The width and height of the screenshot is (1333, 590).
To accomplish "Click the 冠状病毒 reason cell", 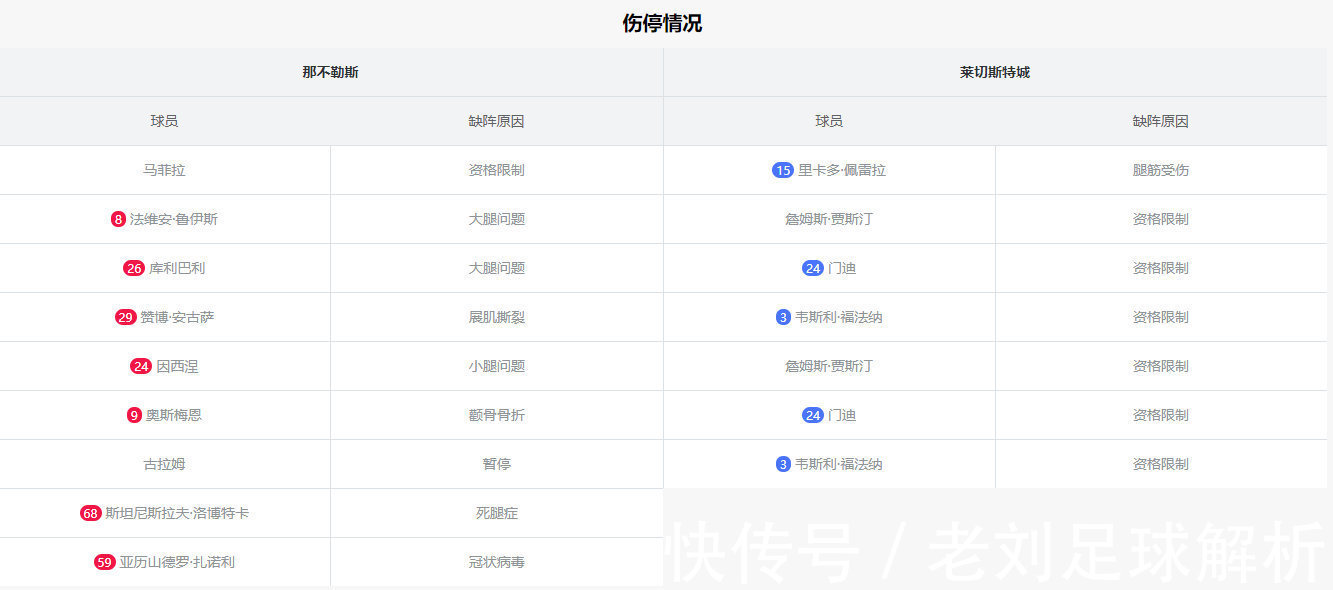I will point(496,562).
